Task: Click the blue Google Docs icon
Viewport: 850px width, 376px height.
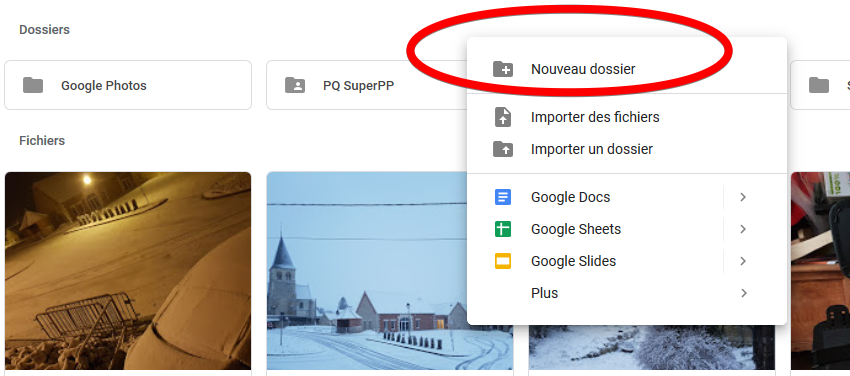Action: coord(503,197)
